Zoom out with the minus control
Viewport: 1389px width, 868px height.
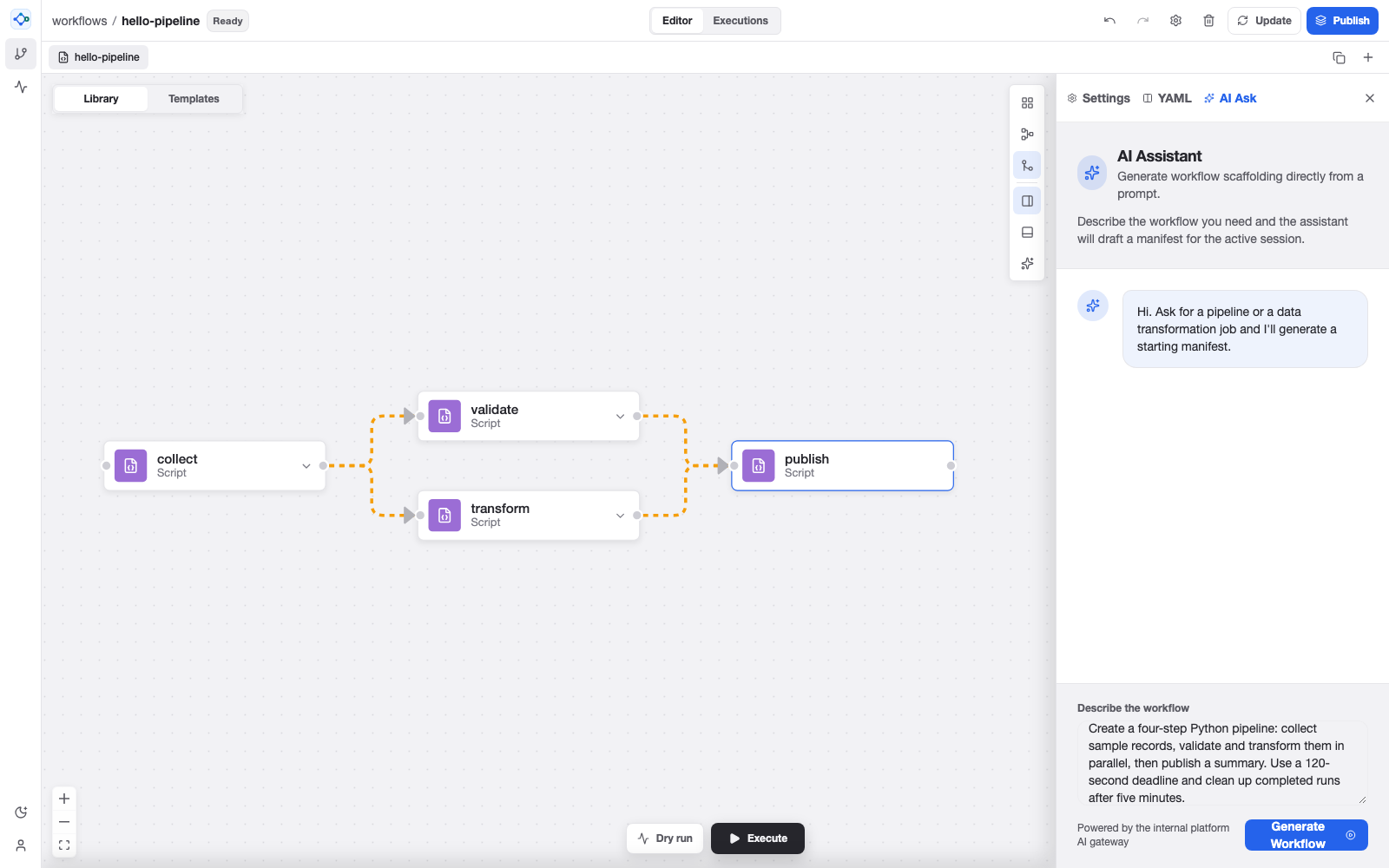click(64, 822)
